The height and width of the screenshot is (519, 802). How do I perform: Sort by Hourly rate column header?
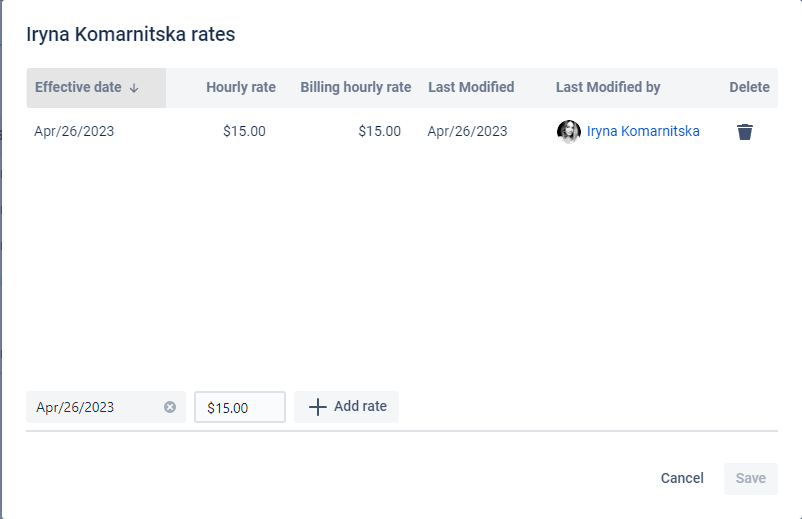point(241,87)
